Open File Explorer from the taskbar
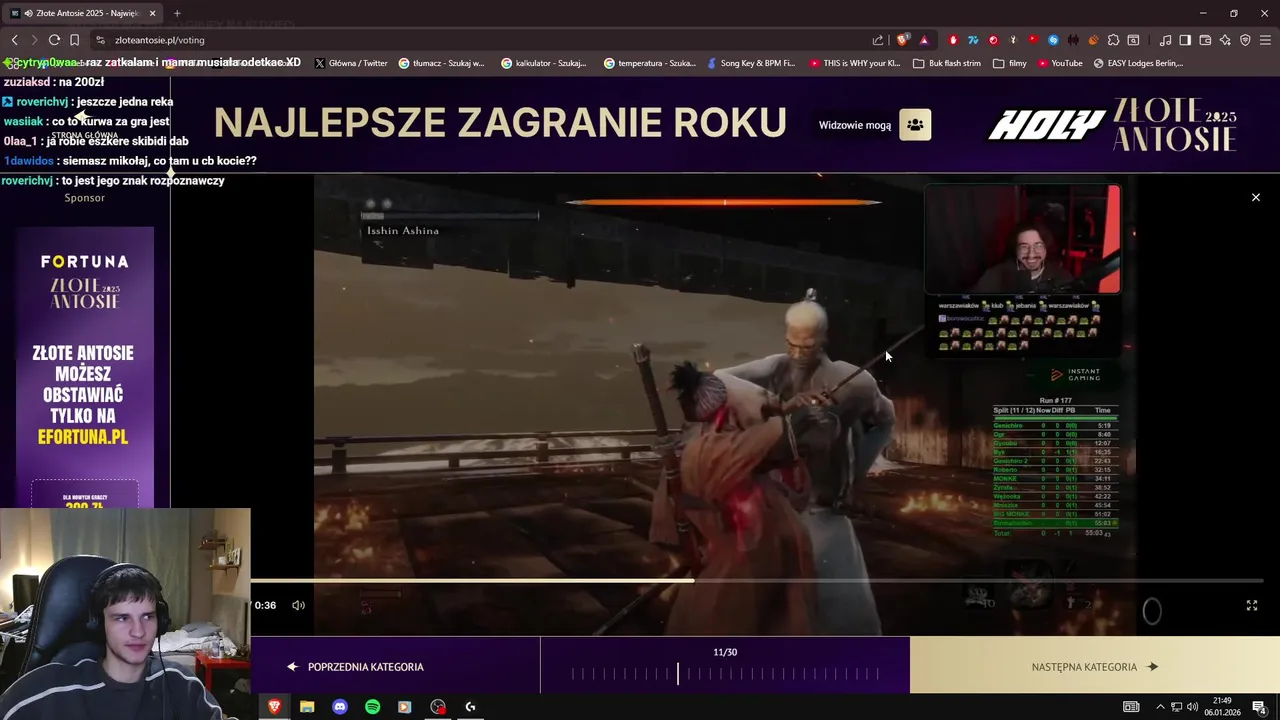 (307, 707)
